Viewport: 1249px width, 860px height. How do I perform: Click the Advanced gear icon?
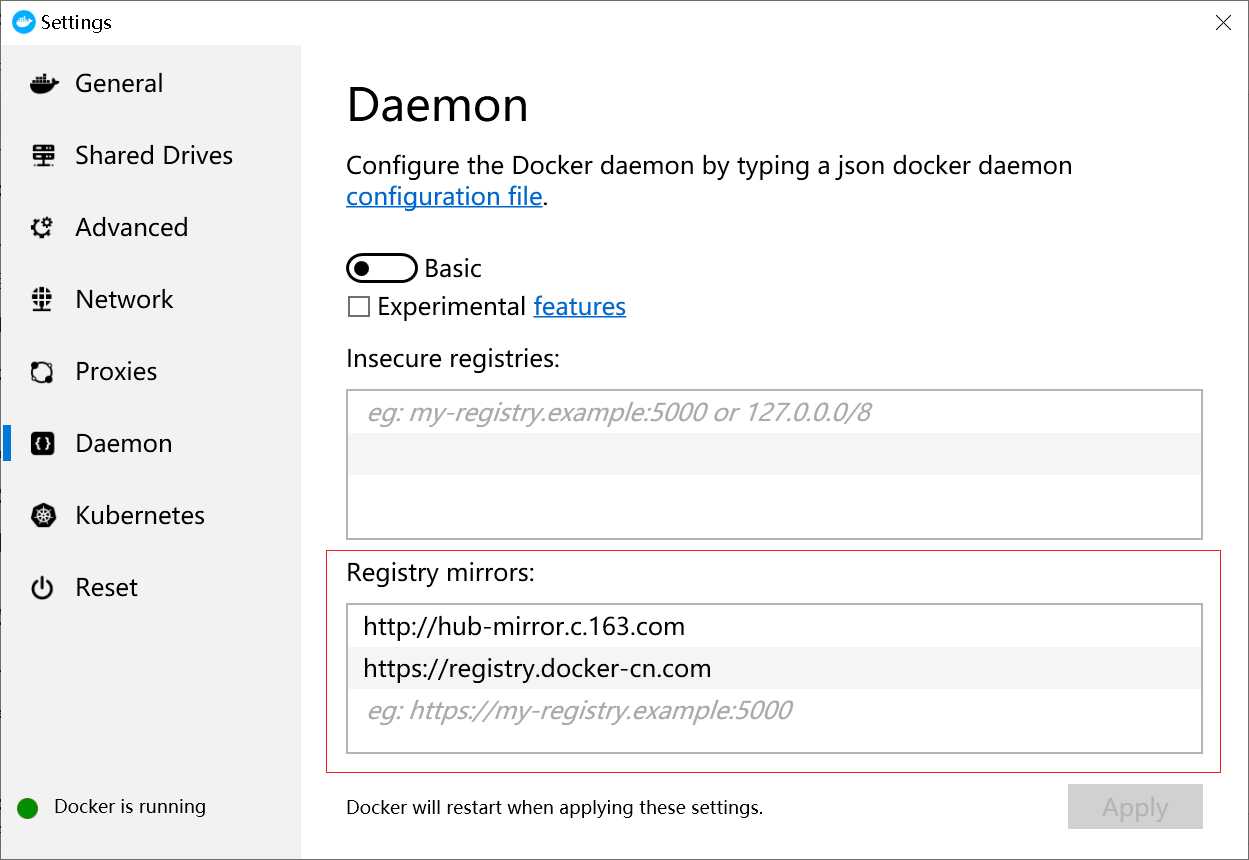tap(42, 228)
